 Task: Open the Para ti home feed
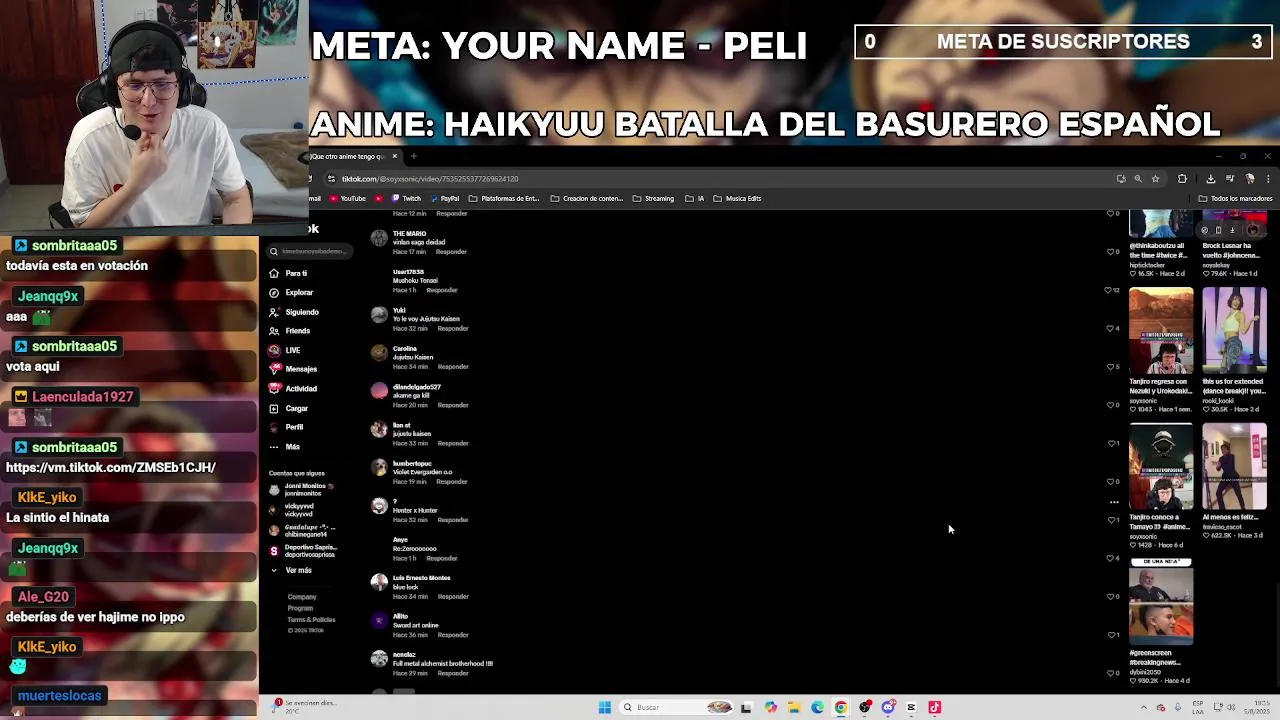(289, 273)
